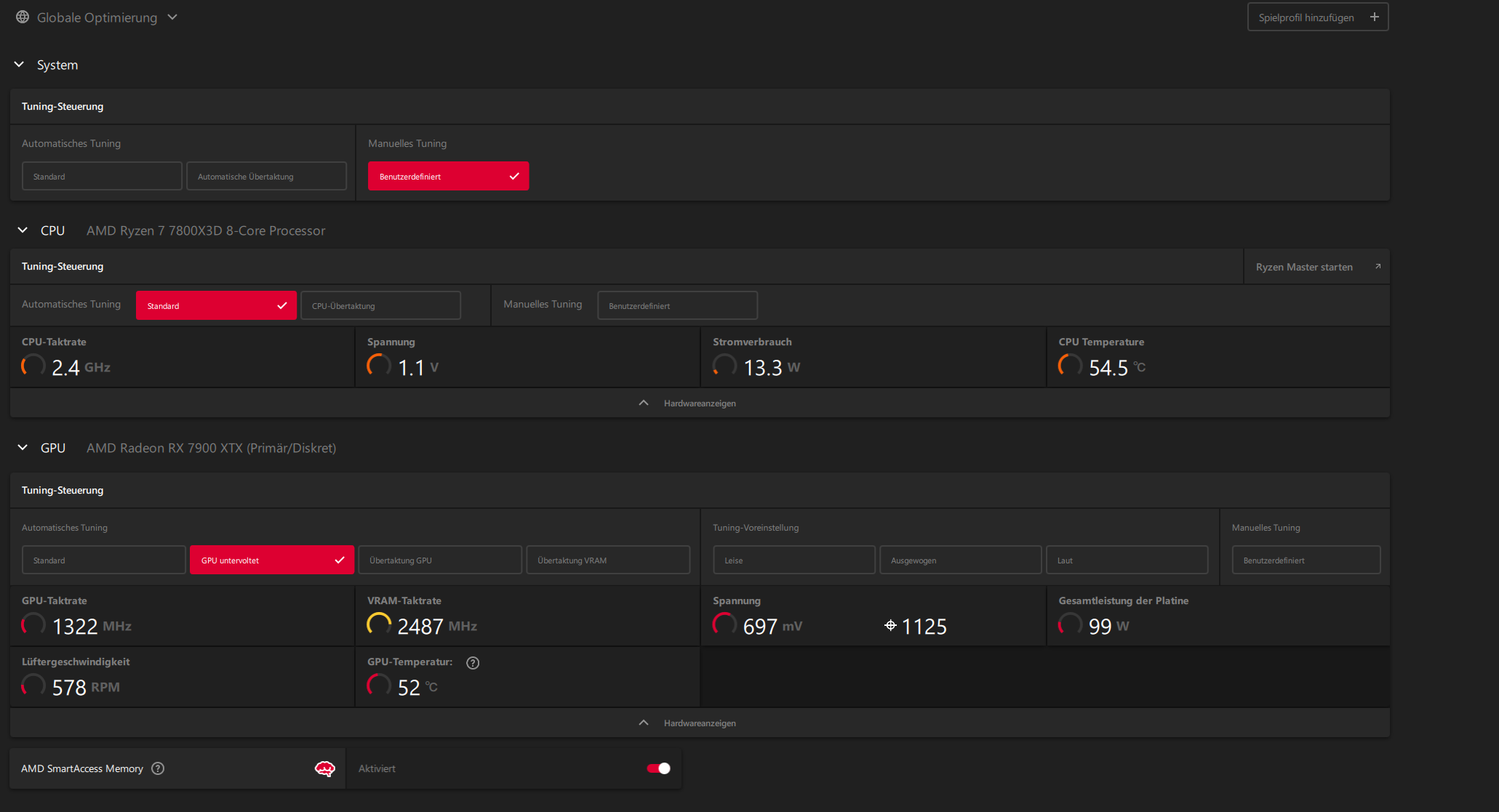
Task: Click the globe icon beside Globale Optimierung
Action: click(23, 17)
